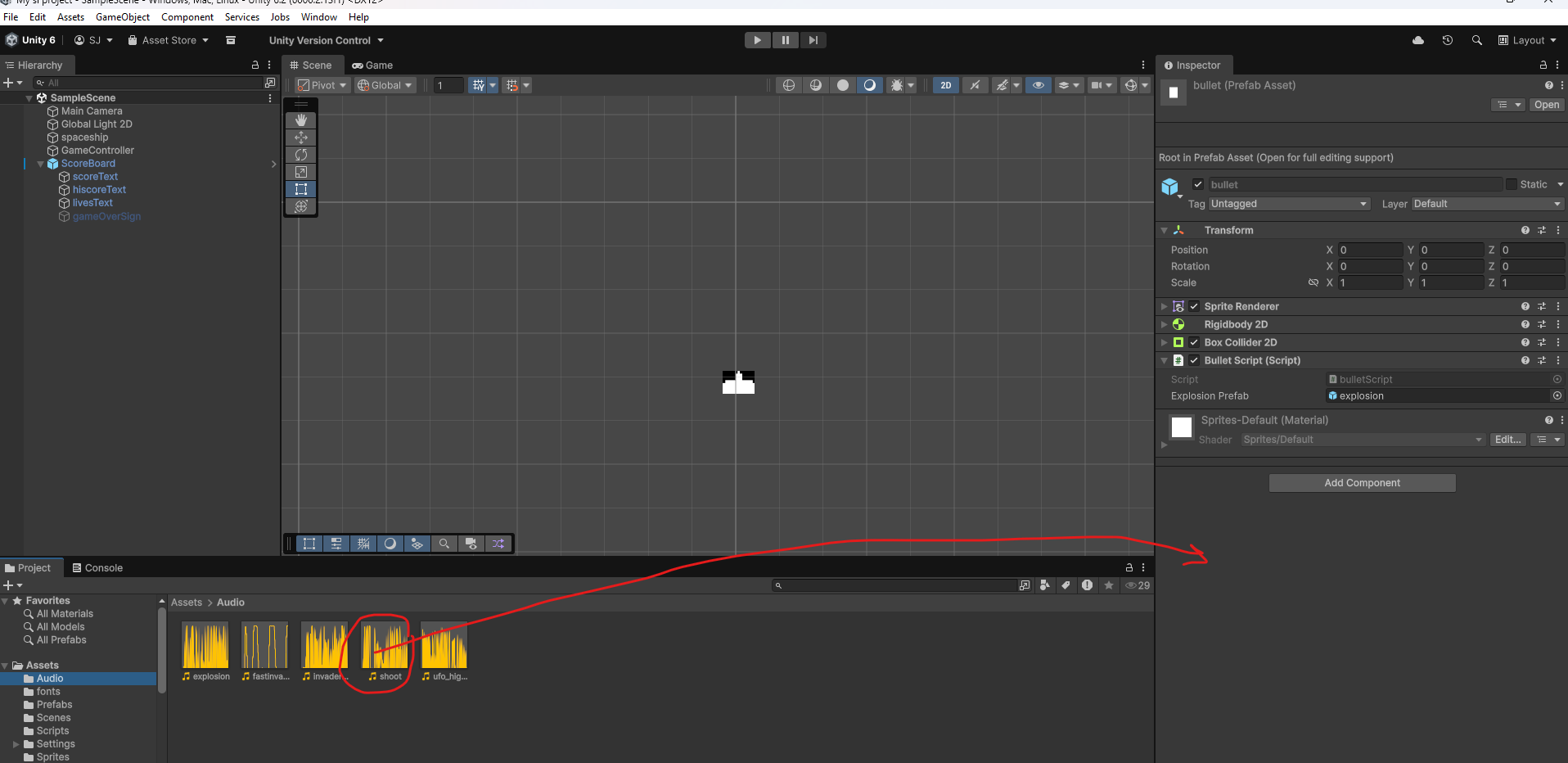The width and height of the screenshot is (1568, 763).
Task: Click the Open prefab button
Action: pyautogui.click(x=1546, y=105)
